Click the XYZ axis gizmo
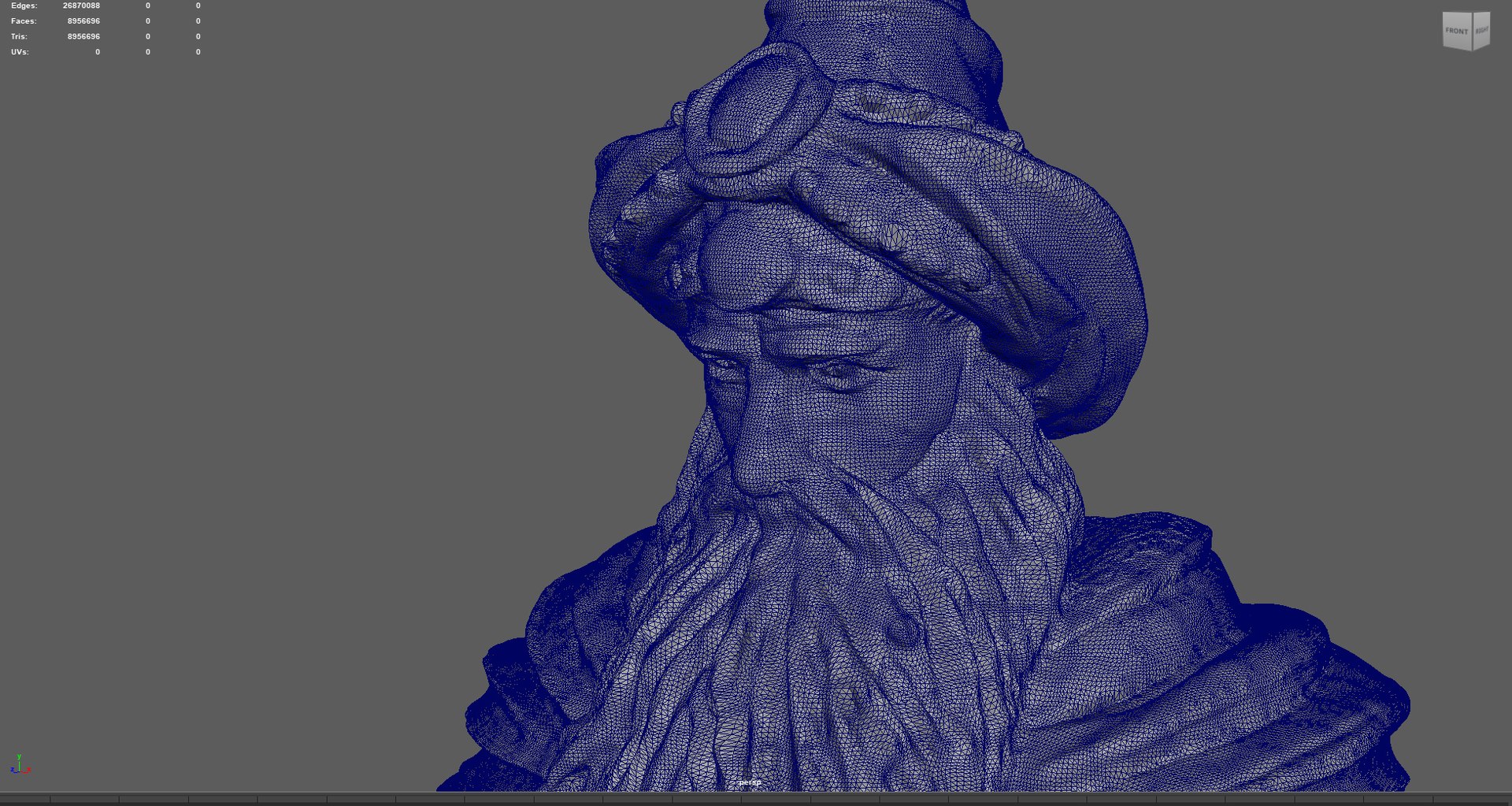Screen dimensions: 1512x806 [x=20, y=764]
